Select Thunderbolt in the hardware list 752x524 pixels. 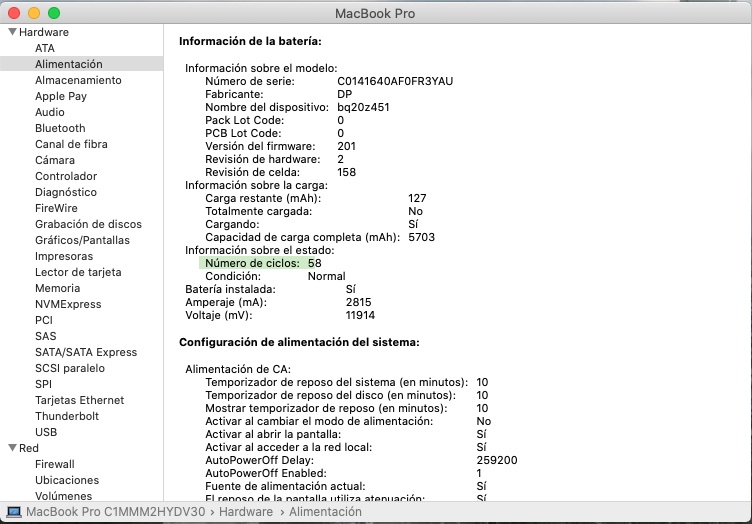(67, 416)
